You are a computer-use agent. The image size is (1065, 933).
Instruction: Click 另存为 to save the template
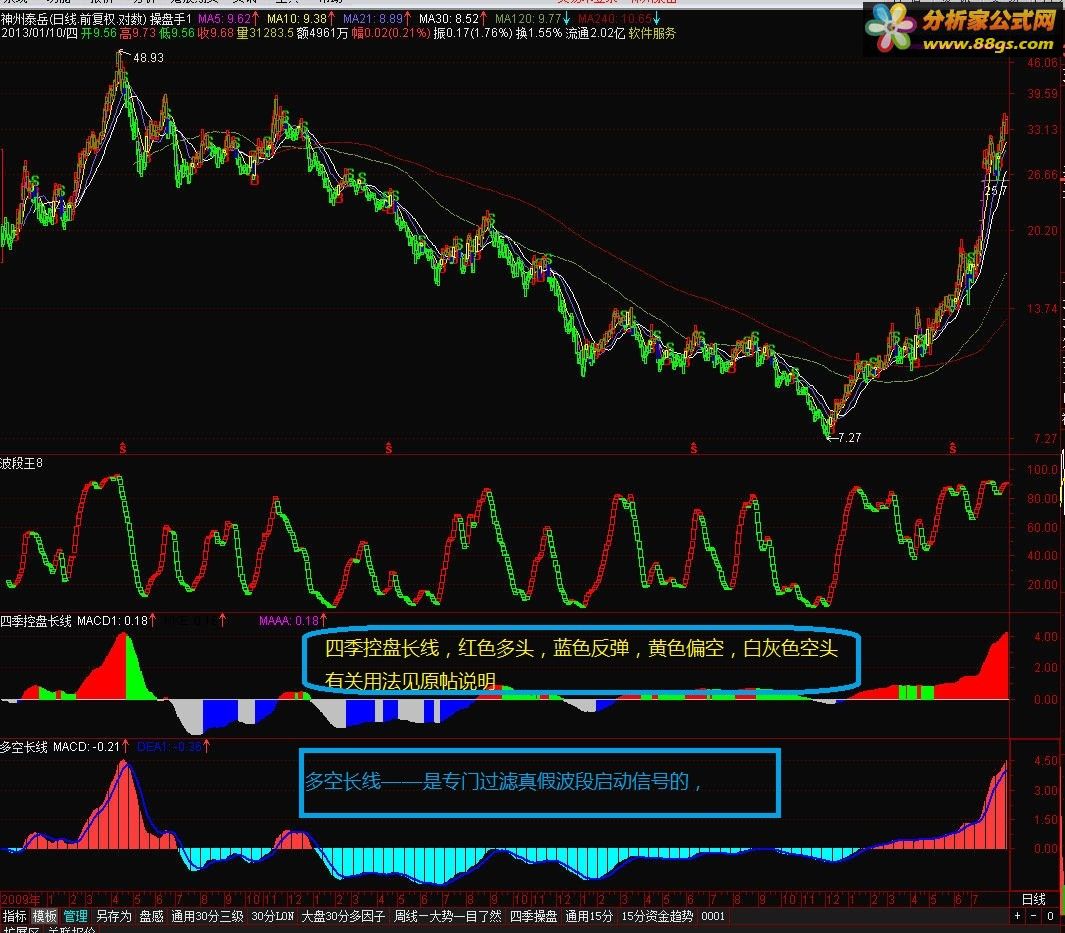pos(113,916)
